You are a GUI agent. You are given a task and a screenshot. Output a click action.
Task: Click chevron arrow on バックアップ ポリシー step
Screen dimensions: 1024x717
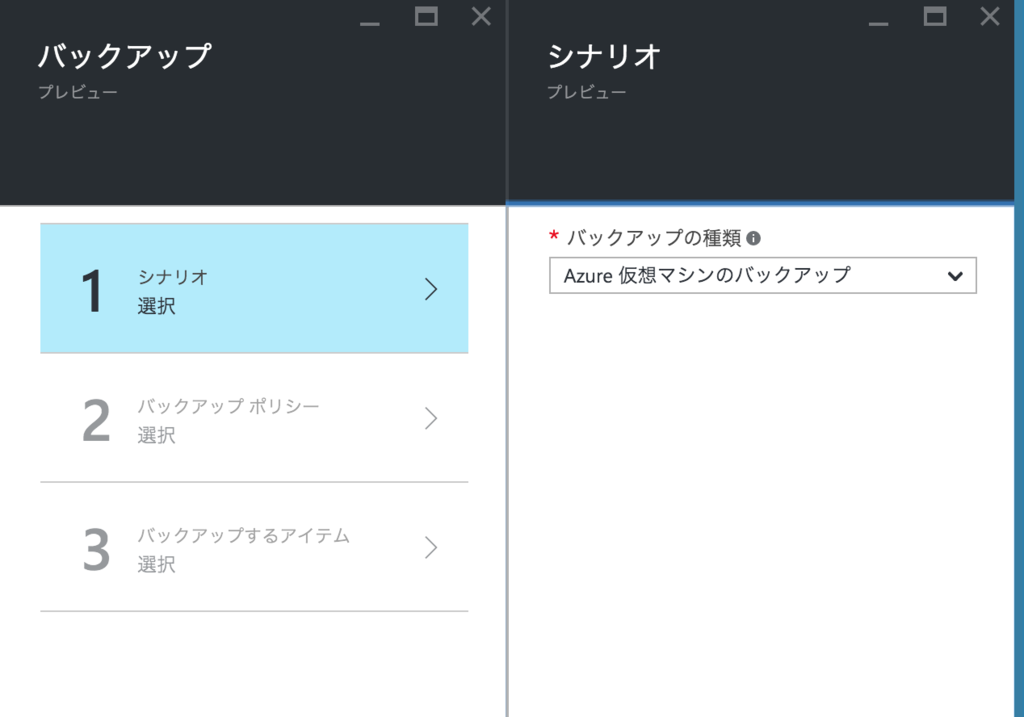[430, 418]
